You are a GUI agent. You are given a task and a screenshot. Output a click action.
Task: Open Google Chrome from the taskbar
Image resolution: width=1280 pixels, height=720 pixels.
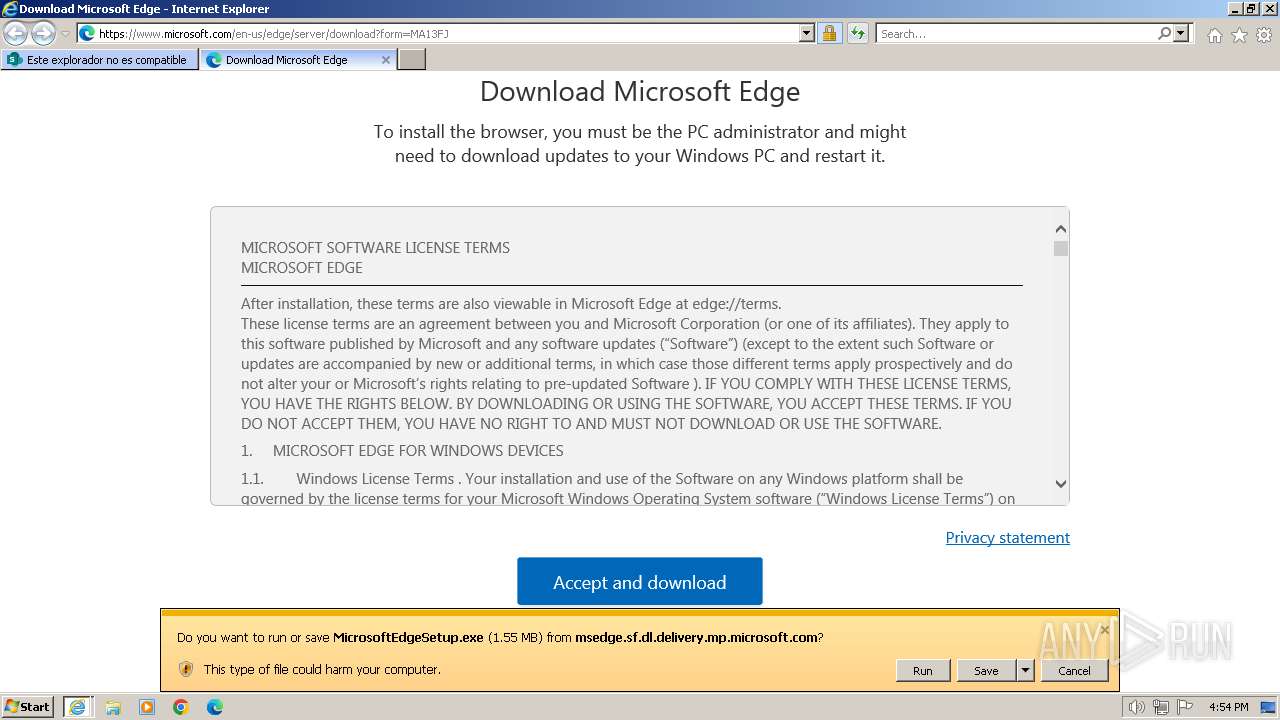181,707
